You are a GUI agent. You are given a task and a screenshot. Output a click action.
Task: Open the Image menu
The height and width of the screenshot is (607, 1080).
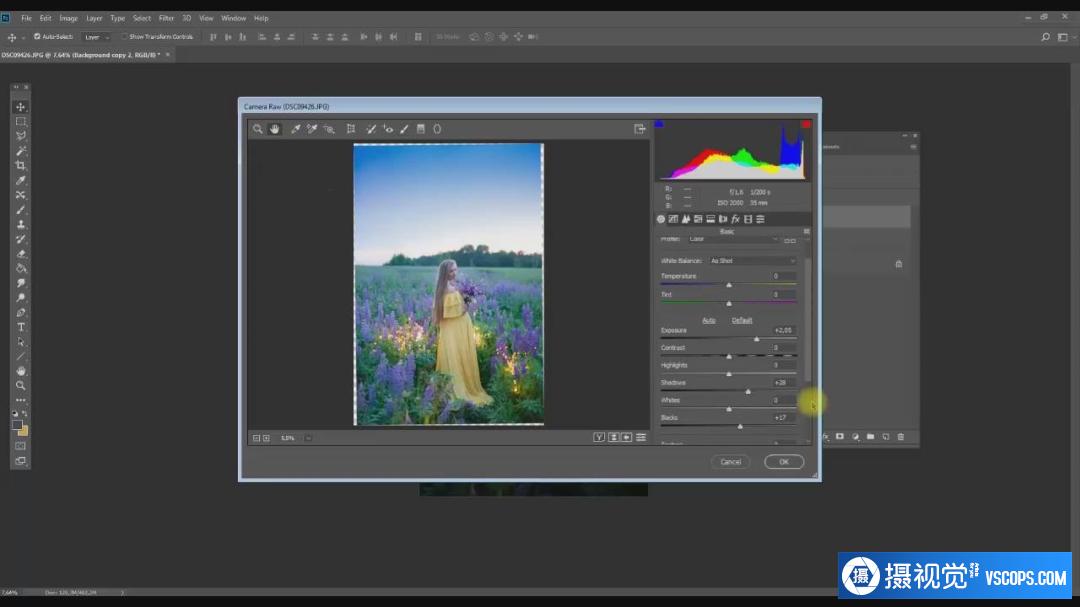click(68, 19)
